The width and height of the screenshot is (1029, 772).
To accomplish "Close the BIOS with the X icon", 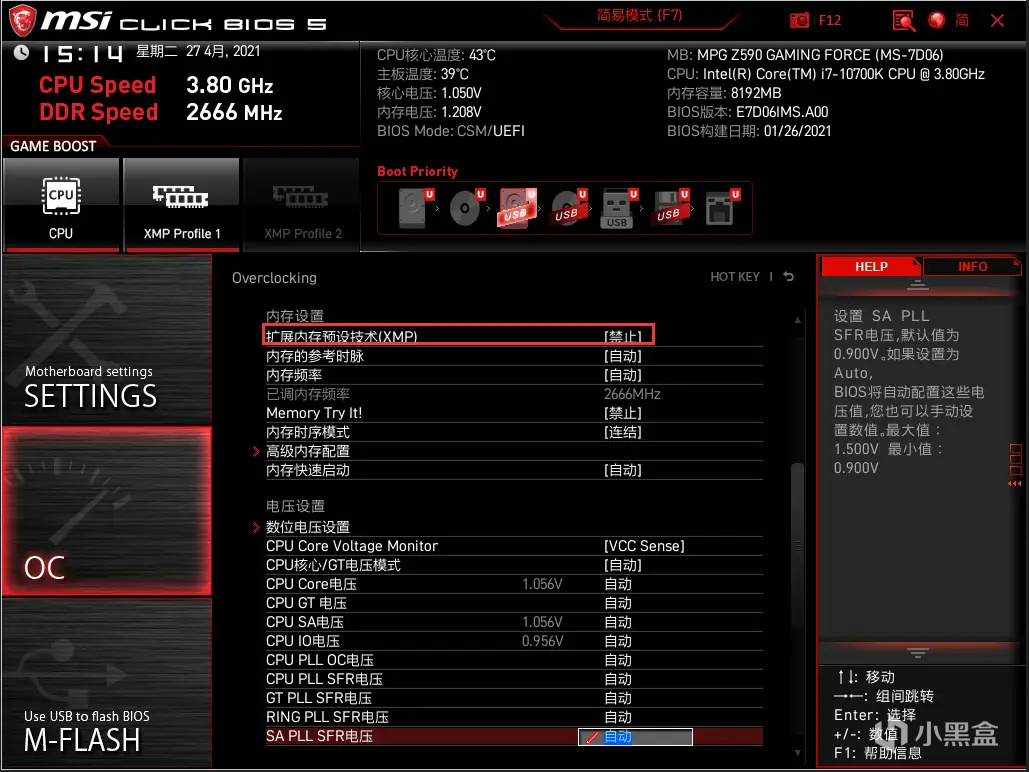I will [x=998, y=20].
